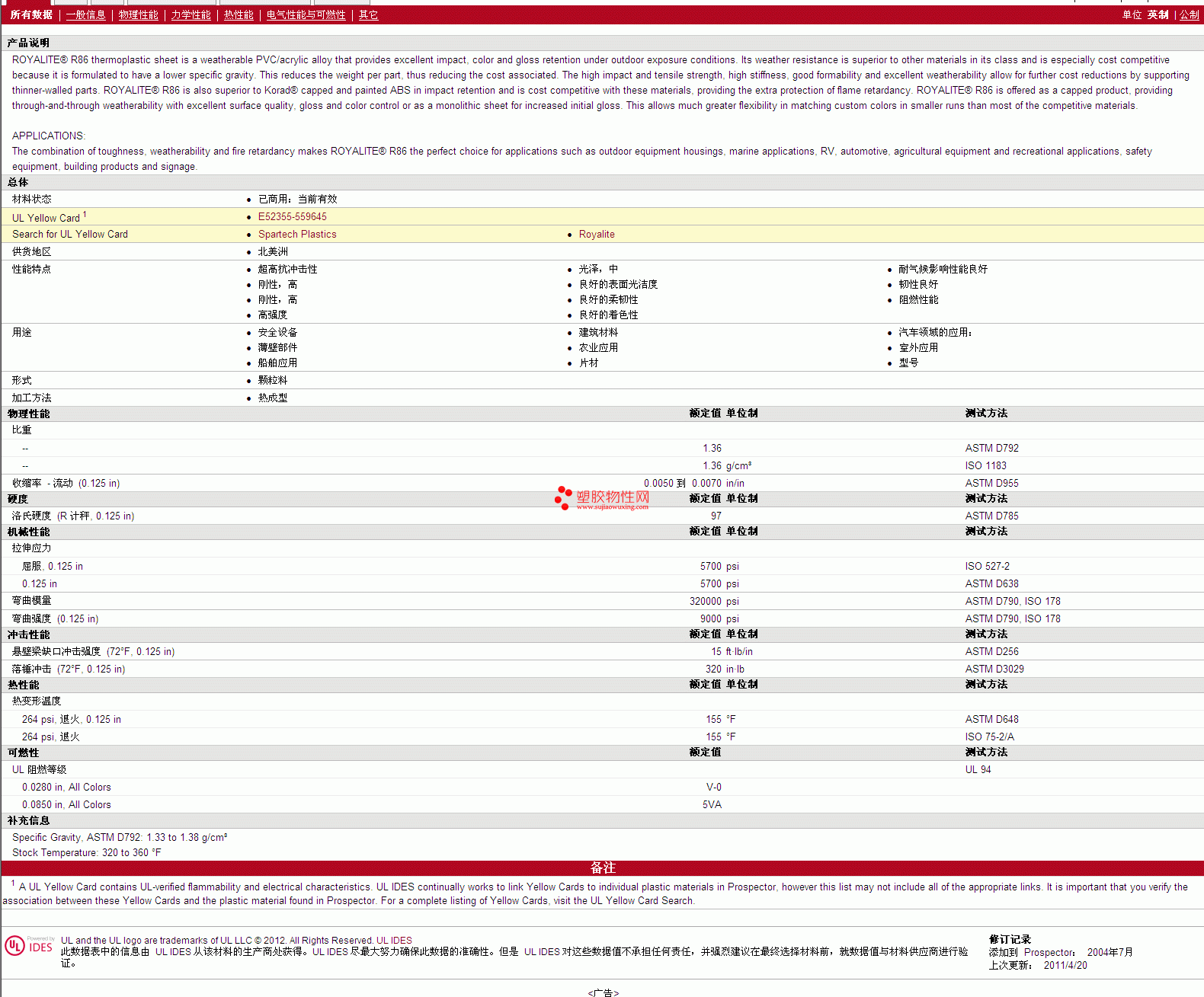Select the 5VA flame rating value
Screen dimensions: 1204x997
[712, 805]
